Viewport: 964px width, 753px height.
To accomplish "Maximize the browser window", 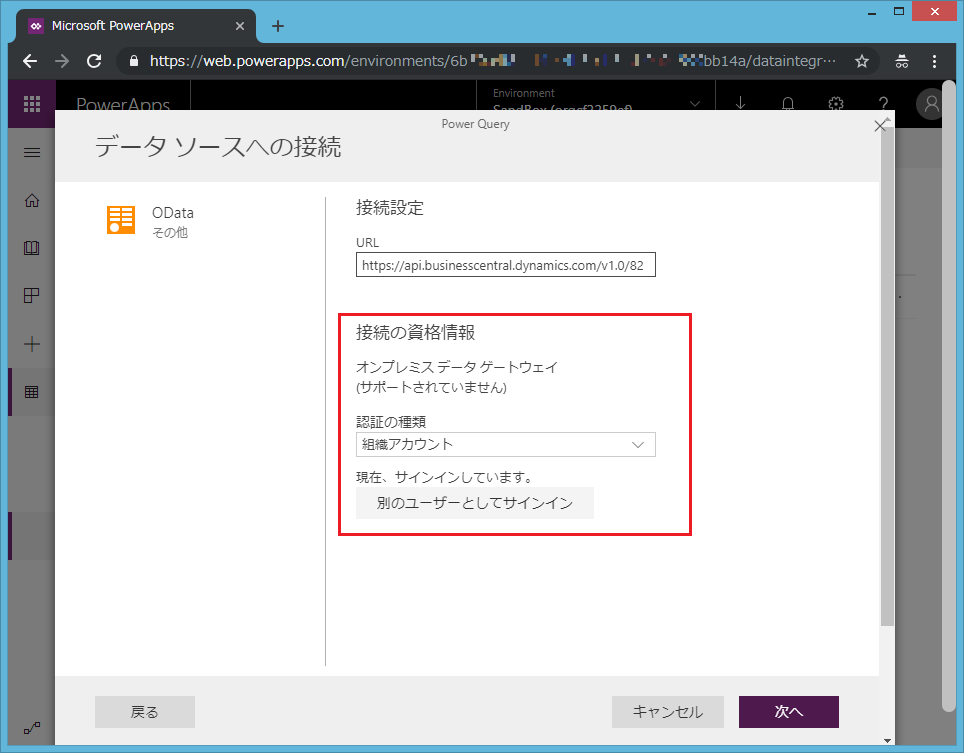I will pos(899,12).
